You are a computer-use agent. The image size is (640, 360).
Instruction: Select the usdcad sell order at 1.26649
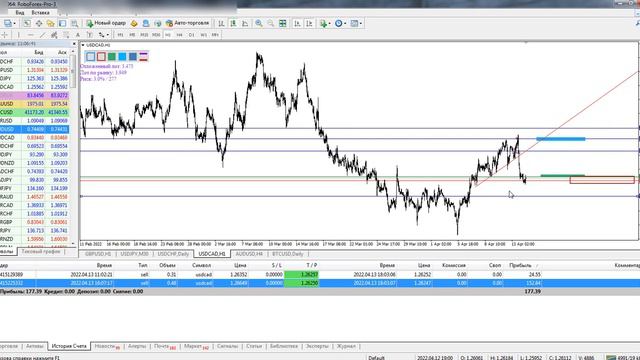click(x=320, y=283)
